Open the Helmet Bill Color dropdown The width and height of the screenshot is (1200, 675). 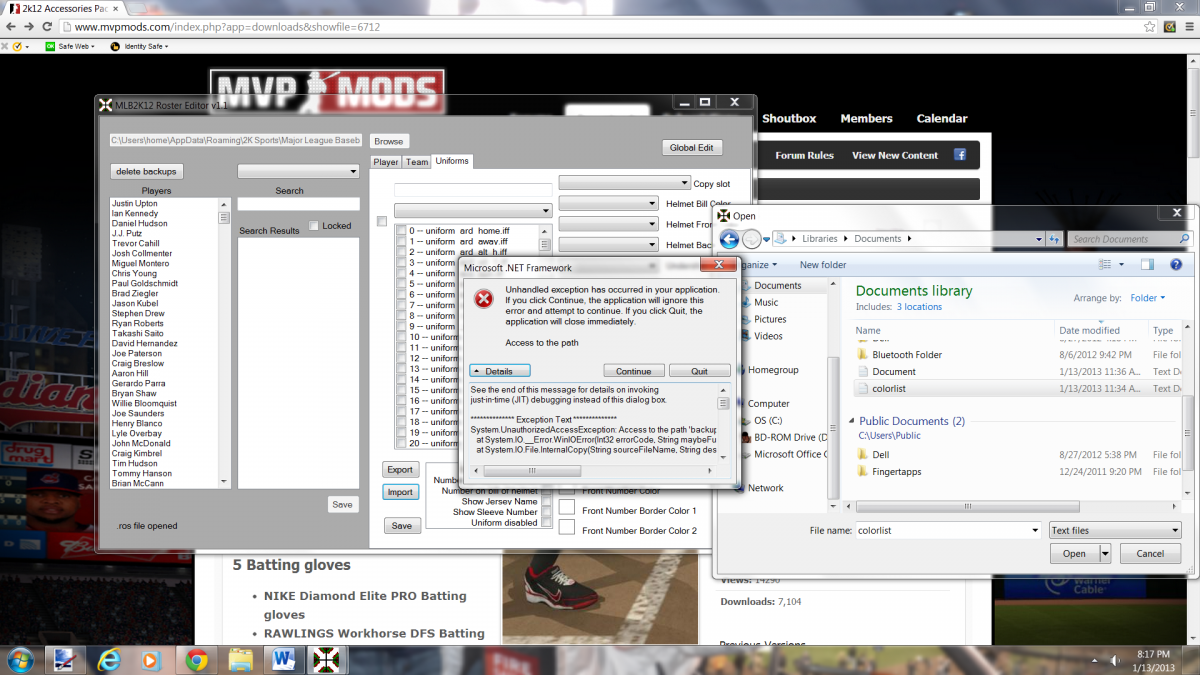tap(608, 204)
